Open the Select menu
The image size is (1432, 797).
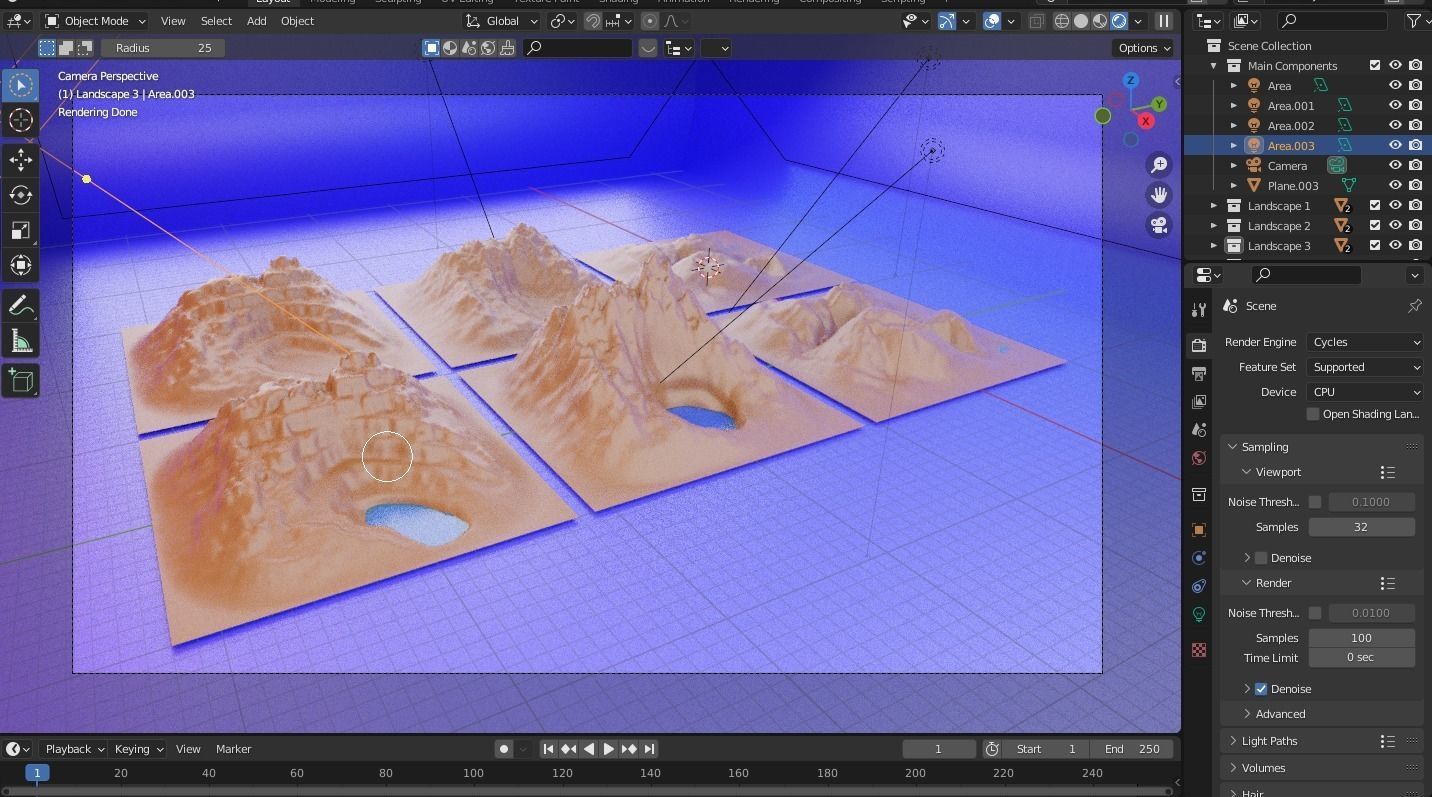(216, 21)
